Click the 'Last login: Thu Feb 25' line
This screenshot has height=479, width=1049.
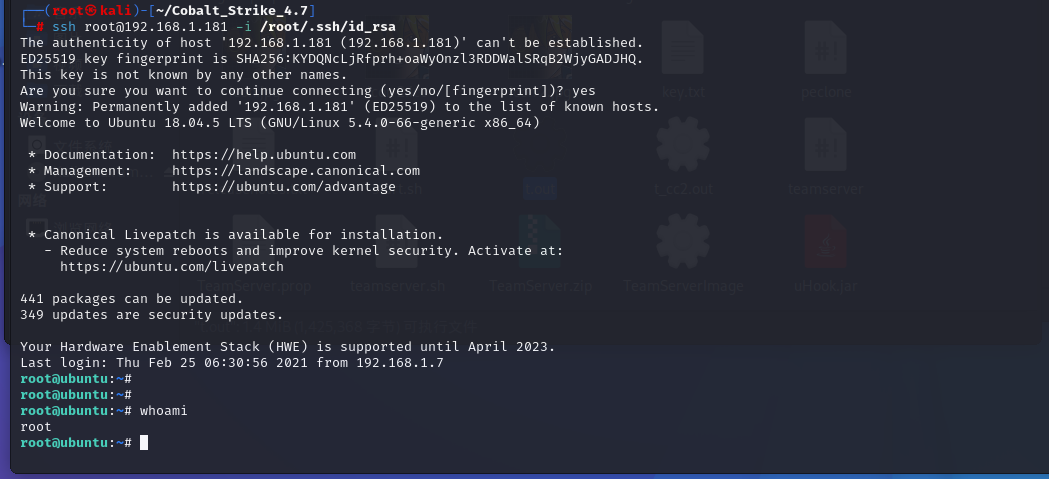pyautogui.click(x=231, y=363)
